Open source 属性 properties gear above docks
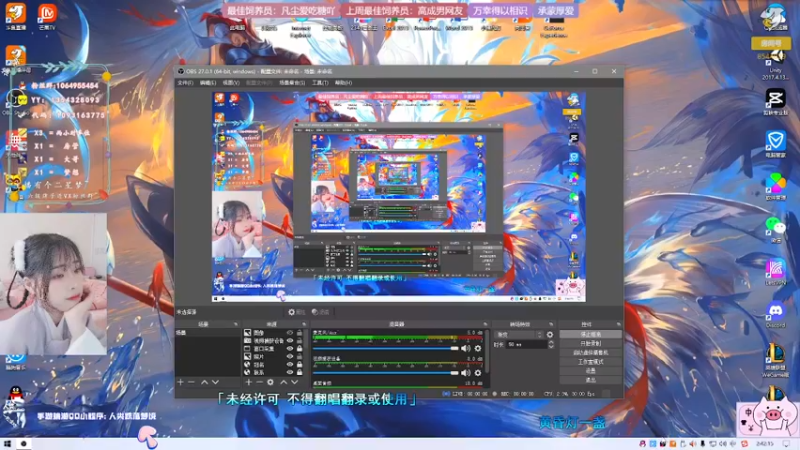800x450 pixels. tap(296, 312)
